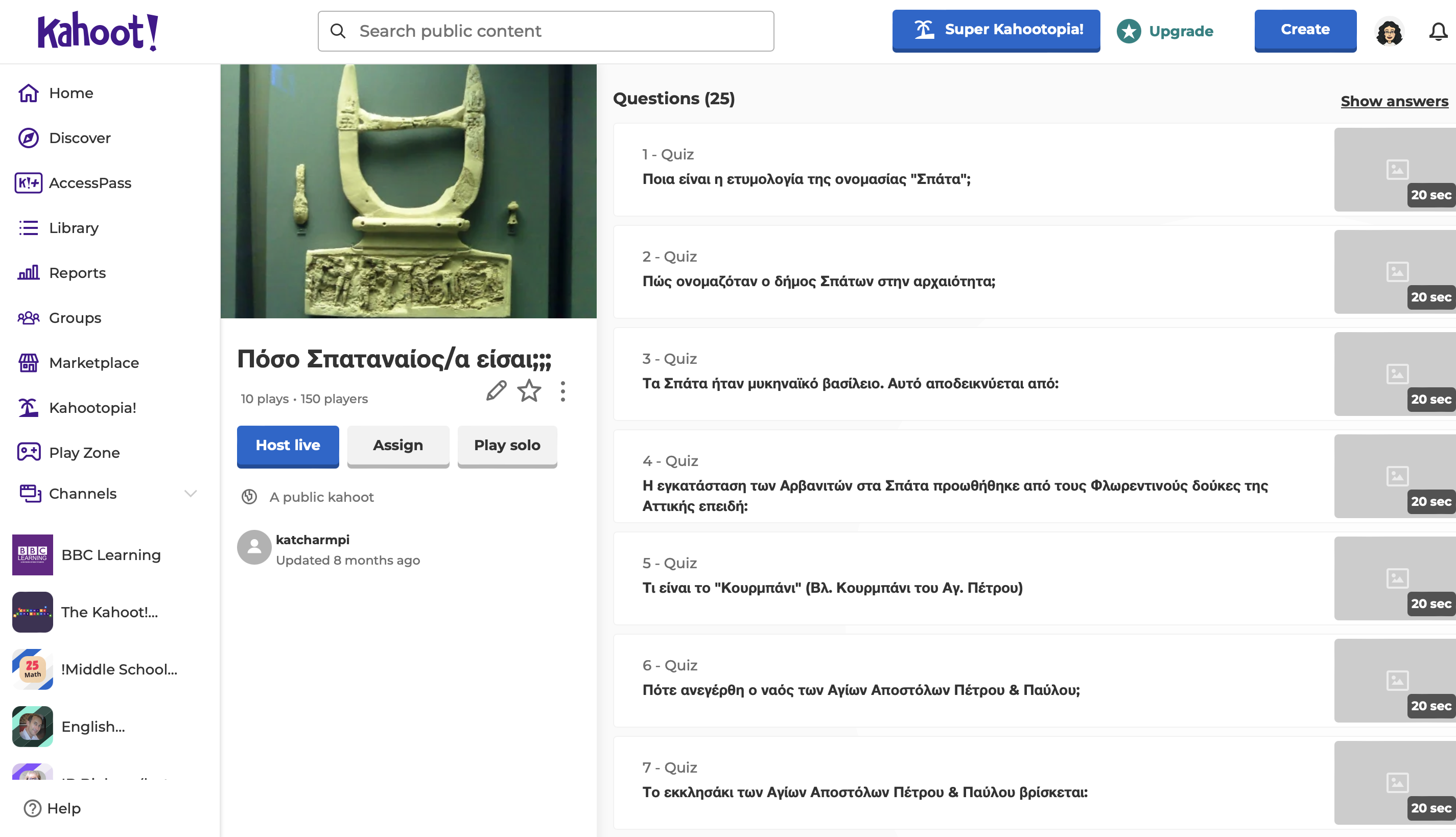Click the Super Kahootopia! button
This screenshot has height=837, width=1456.
995,30
